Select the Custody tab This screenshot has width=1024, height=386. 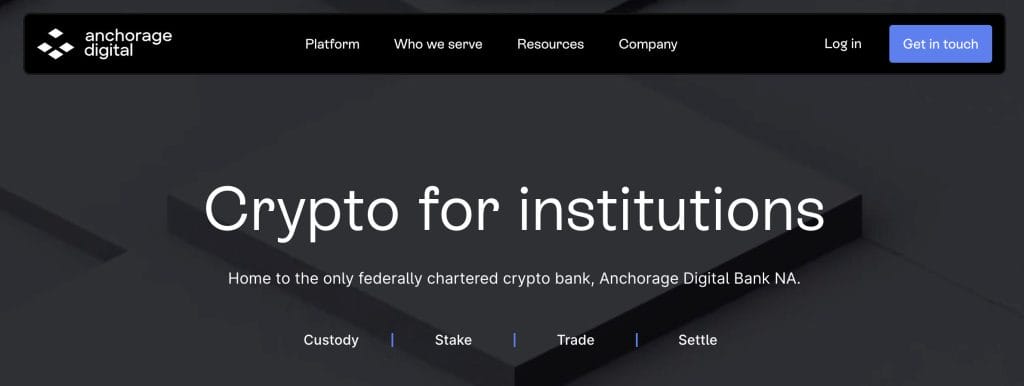[x=331, y=340]
